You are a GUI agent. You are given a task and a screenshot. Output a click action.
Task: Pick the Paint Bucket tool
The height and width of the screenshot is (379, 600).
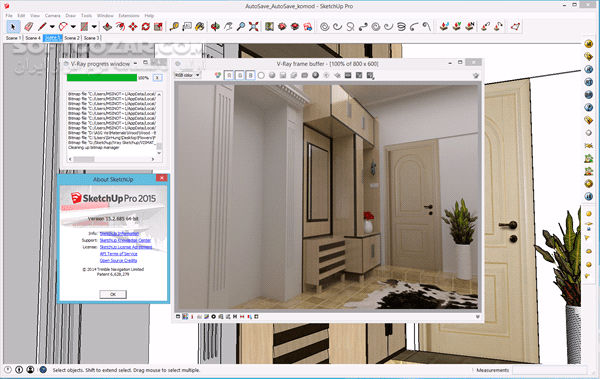(199, 27)
